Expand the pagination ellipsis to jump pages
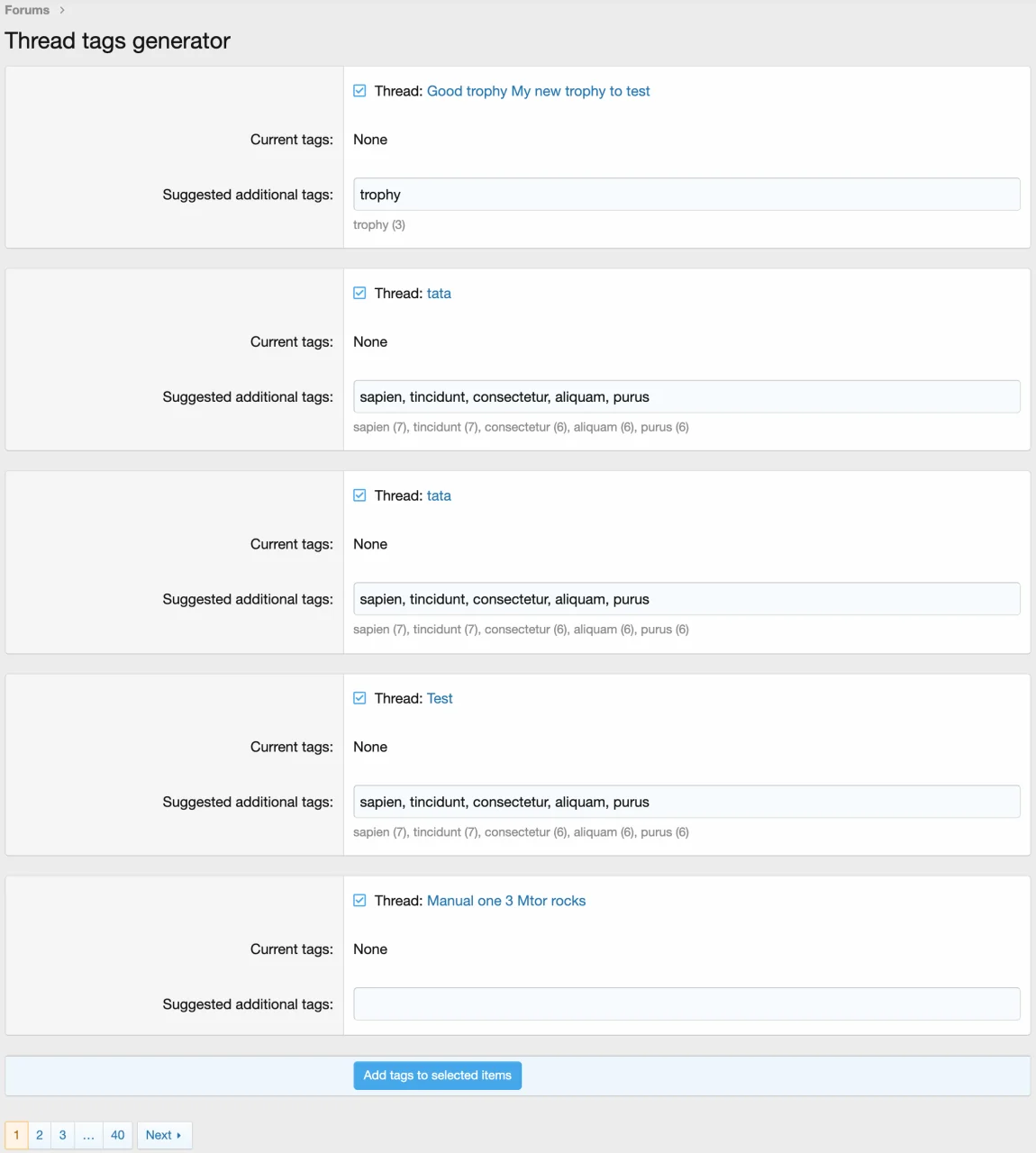This screenshot has height=1153, width=1036. pos(88,1135)
